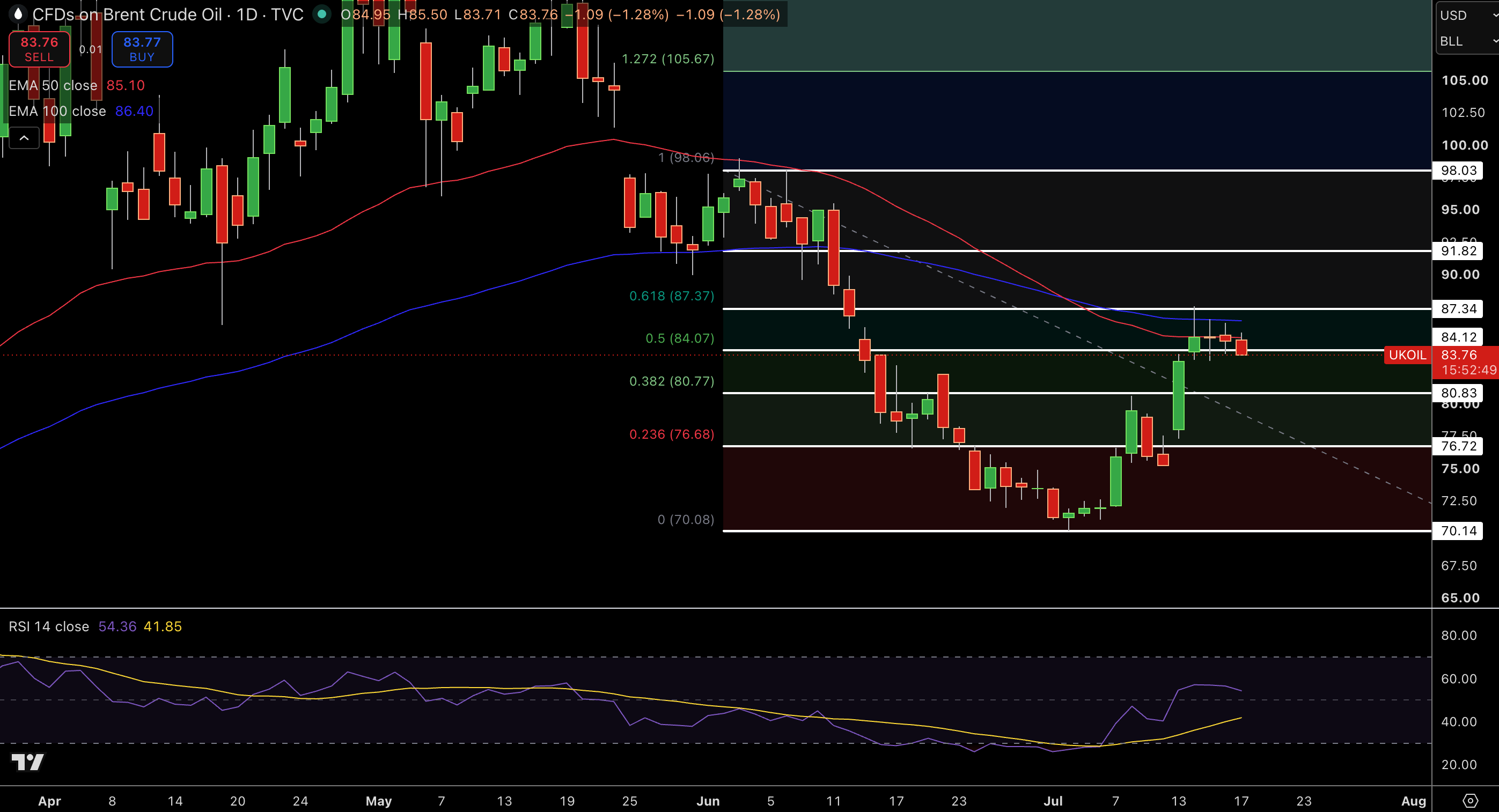Click the 76.72 price axis label
The height and width of the screenshot is (812, 1499).
pos(1458,446)
